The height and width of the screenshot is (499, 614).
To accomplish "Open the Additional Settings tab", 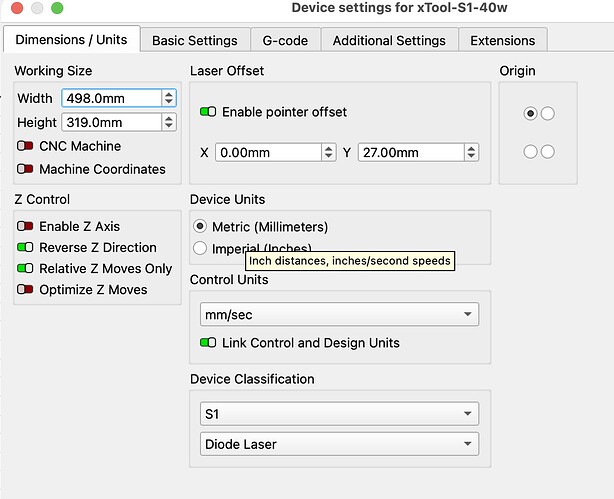I will tap(389, 40).
